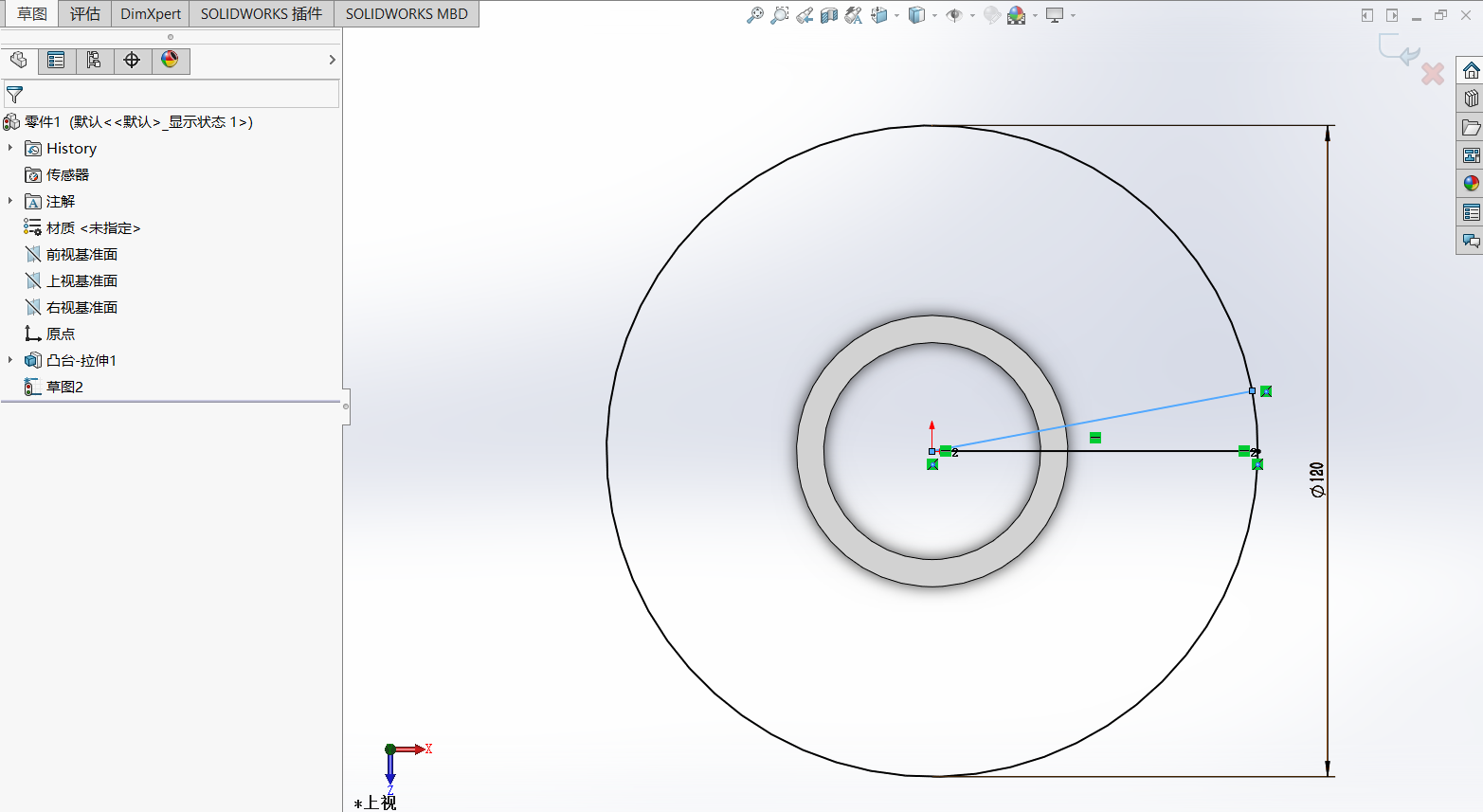This screenshot has width=1483, height=812.
Task: Select the Zoom to Area tool
Action: click(779, 15)
